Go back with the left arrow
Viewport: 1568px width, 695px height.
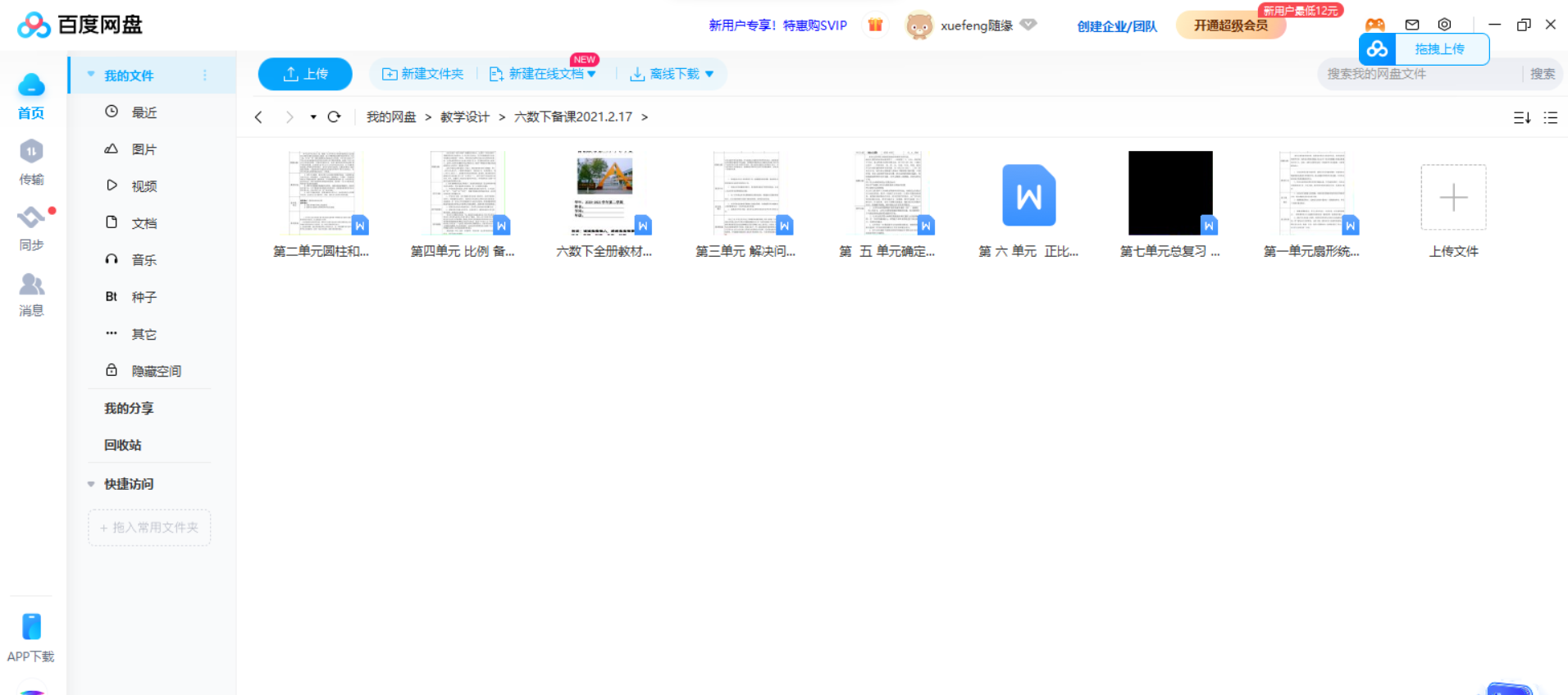click(259, 117)
